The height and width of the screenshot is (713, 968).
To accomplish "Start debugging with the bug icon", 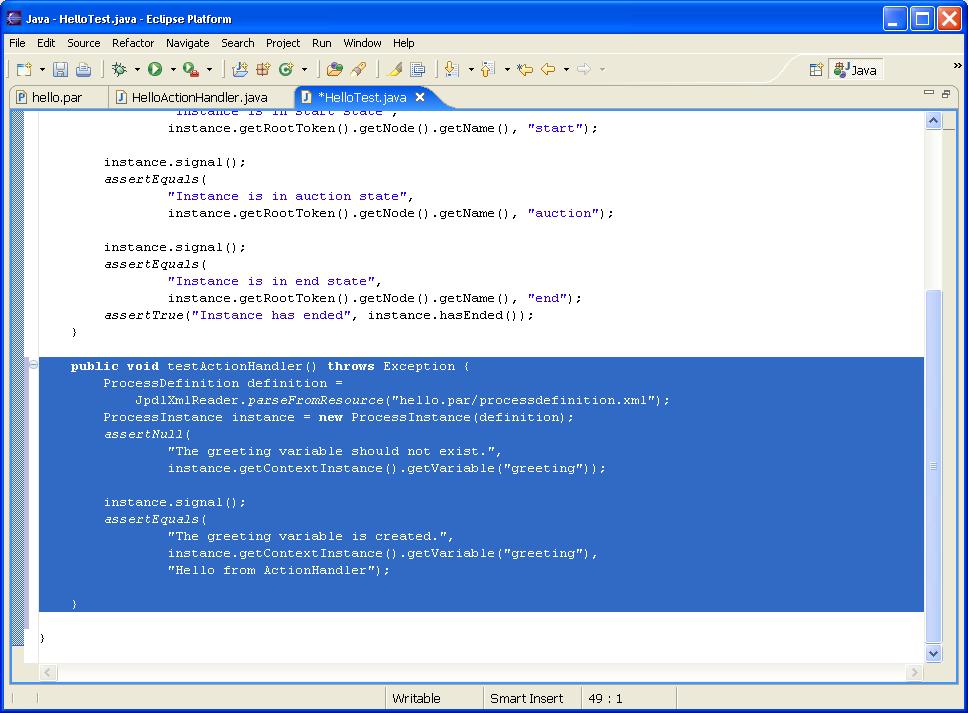I will coord(119,69).
